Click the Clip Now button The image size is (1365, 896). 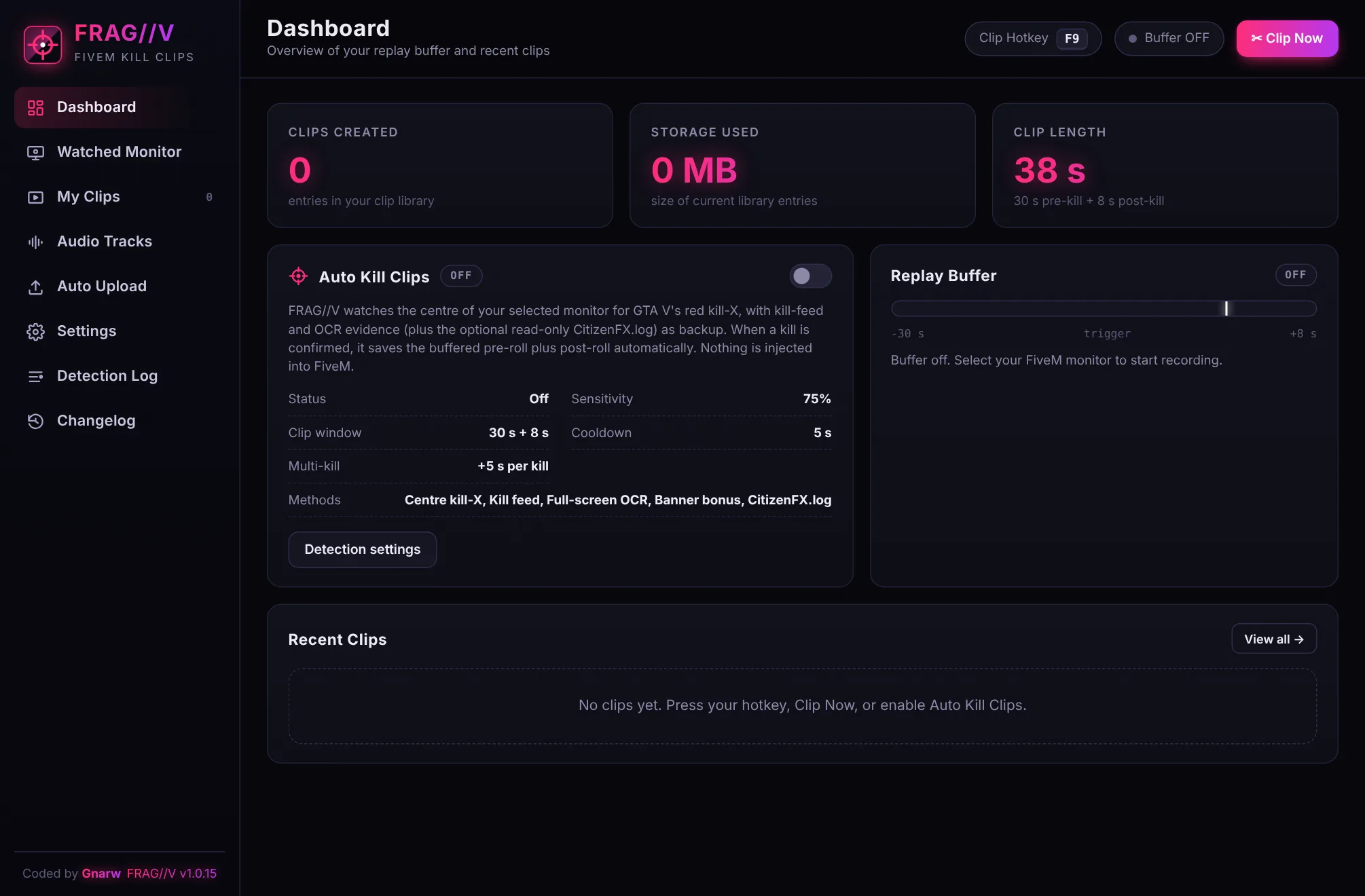[1287, 38]
